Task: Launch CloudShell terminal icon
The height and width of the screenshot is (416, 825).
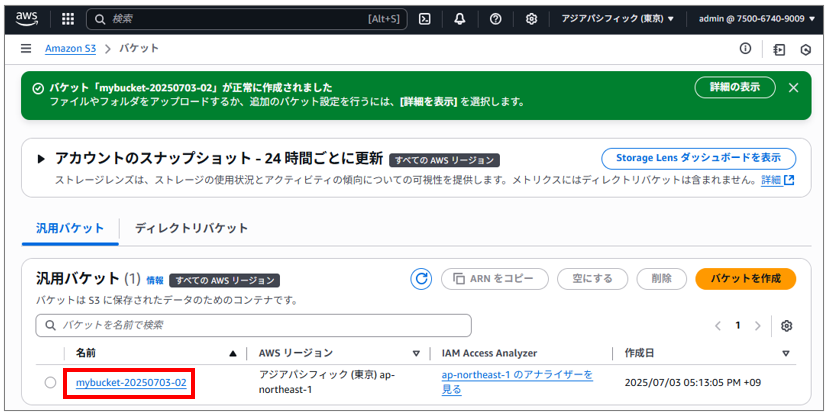Action: 425,19
